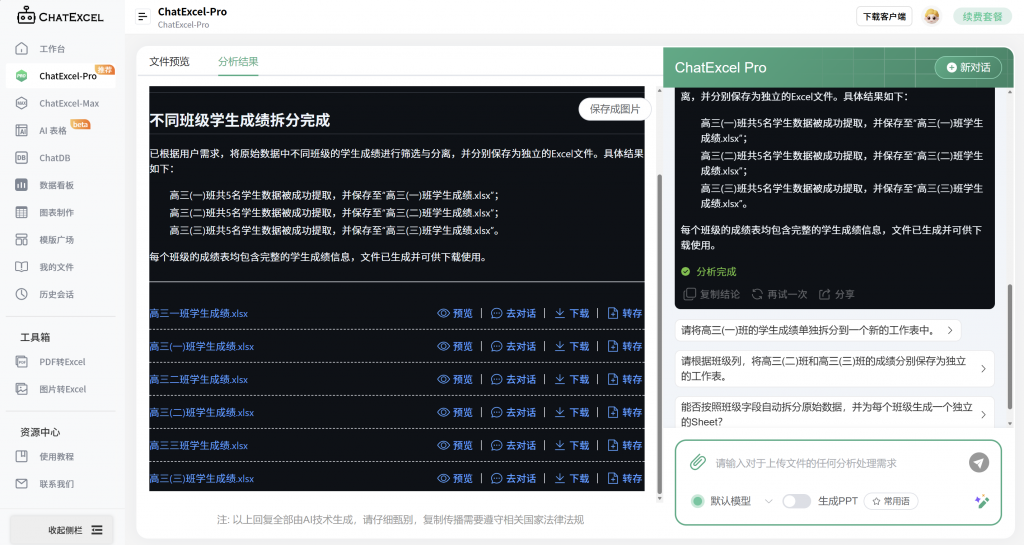The width and height of the screenshot is (1024, 545).
Task: Click the 数据看板 chart icon
Action: pyautogui.click(x=22, y=185)
